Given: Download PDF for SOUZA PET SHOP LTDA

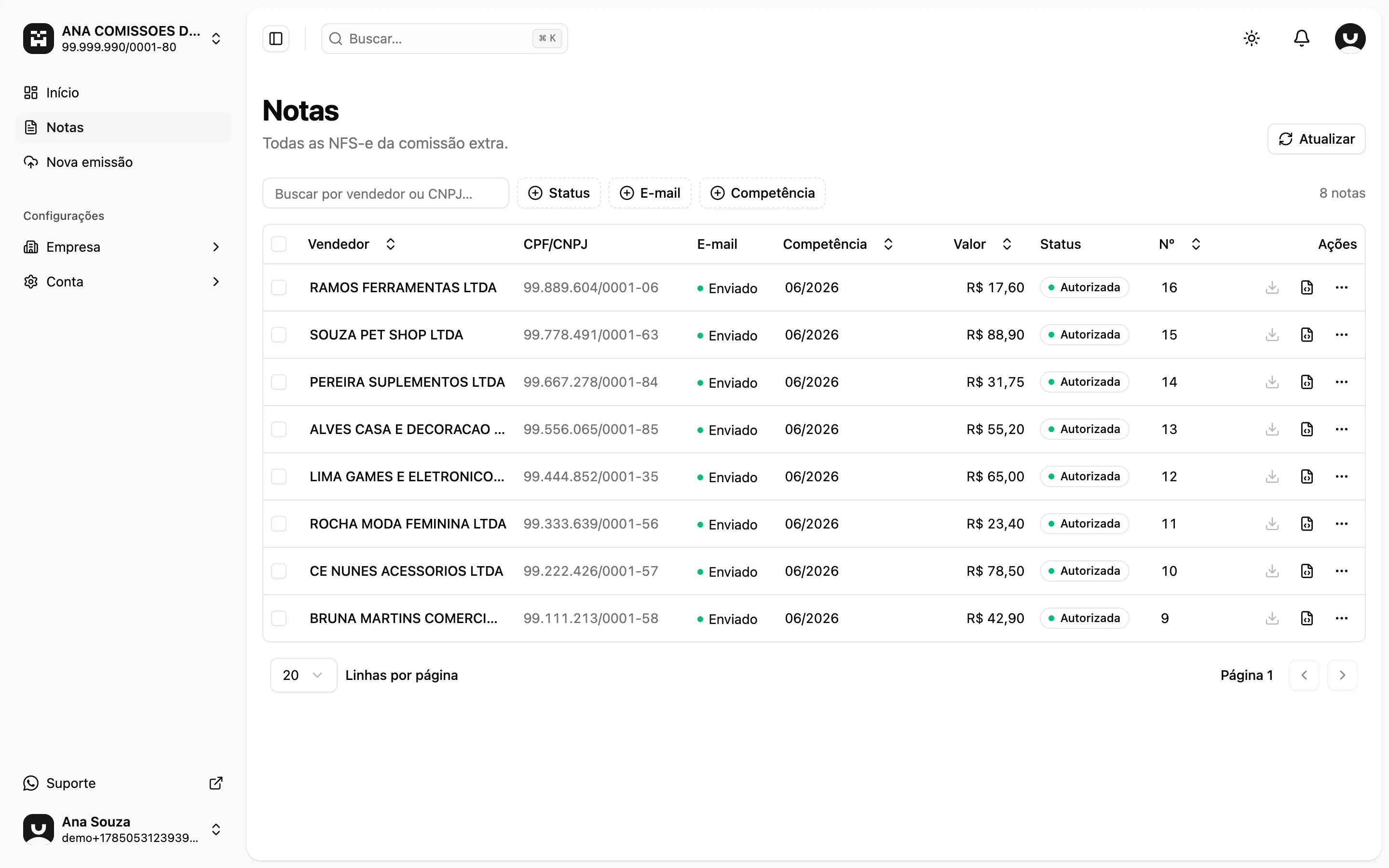Looking at the screenshot, I should (1272, 335).
